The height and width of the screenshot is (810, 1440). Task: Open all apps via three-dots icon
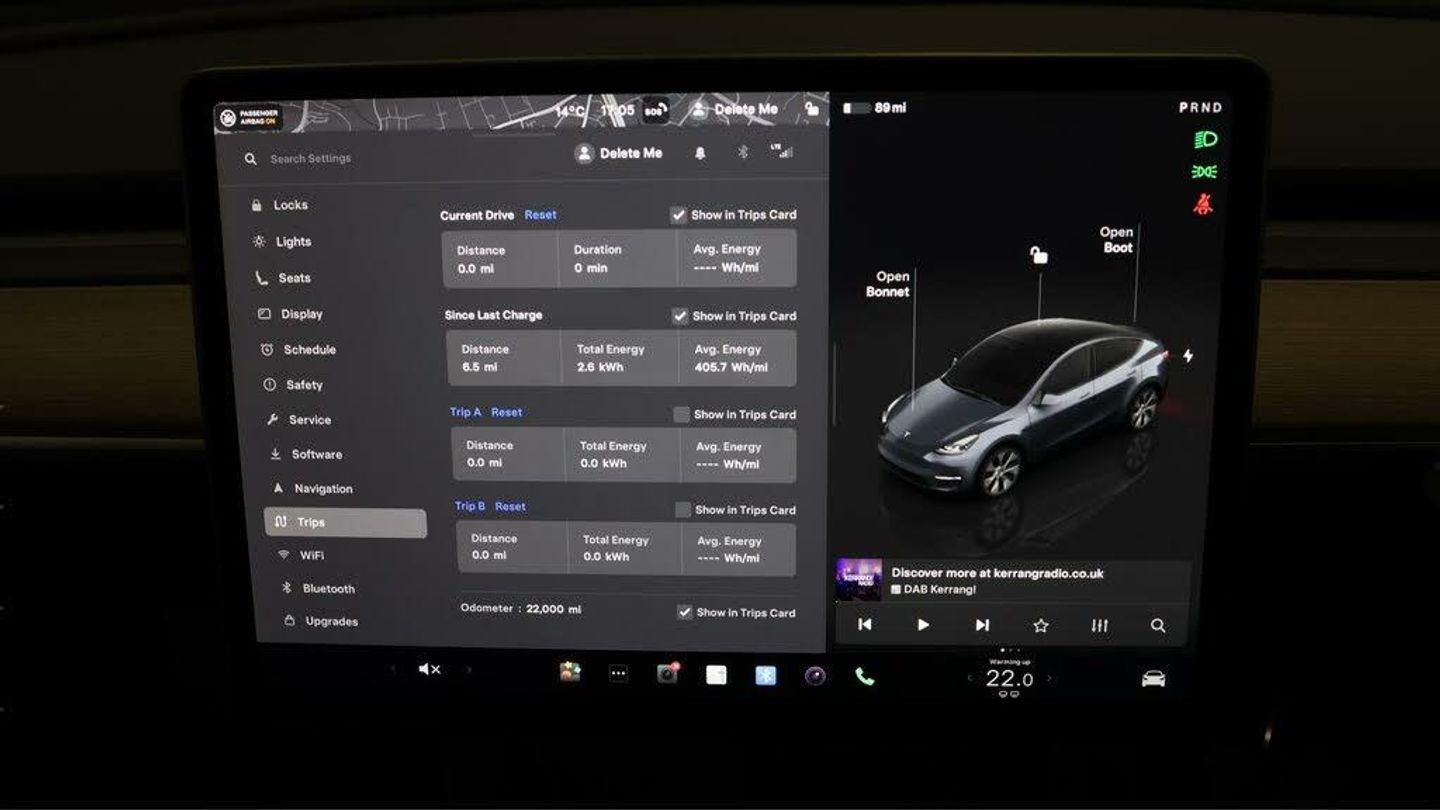click(618, 674)
